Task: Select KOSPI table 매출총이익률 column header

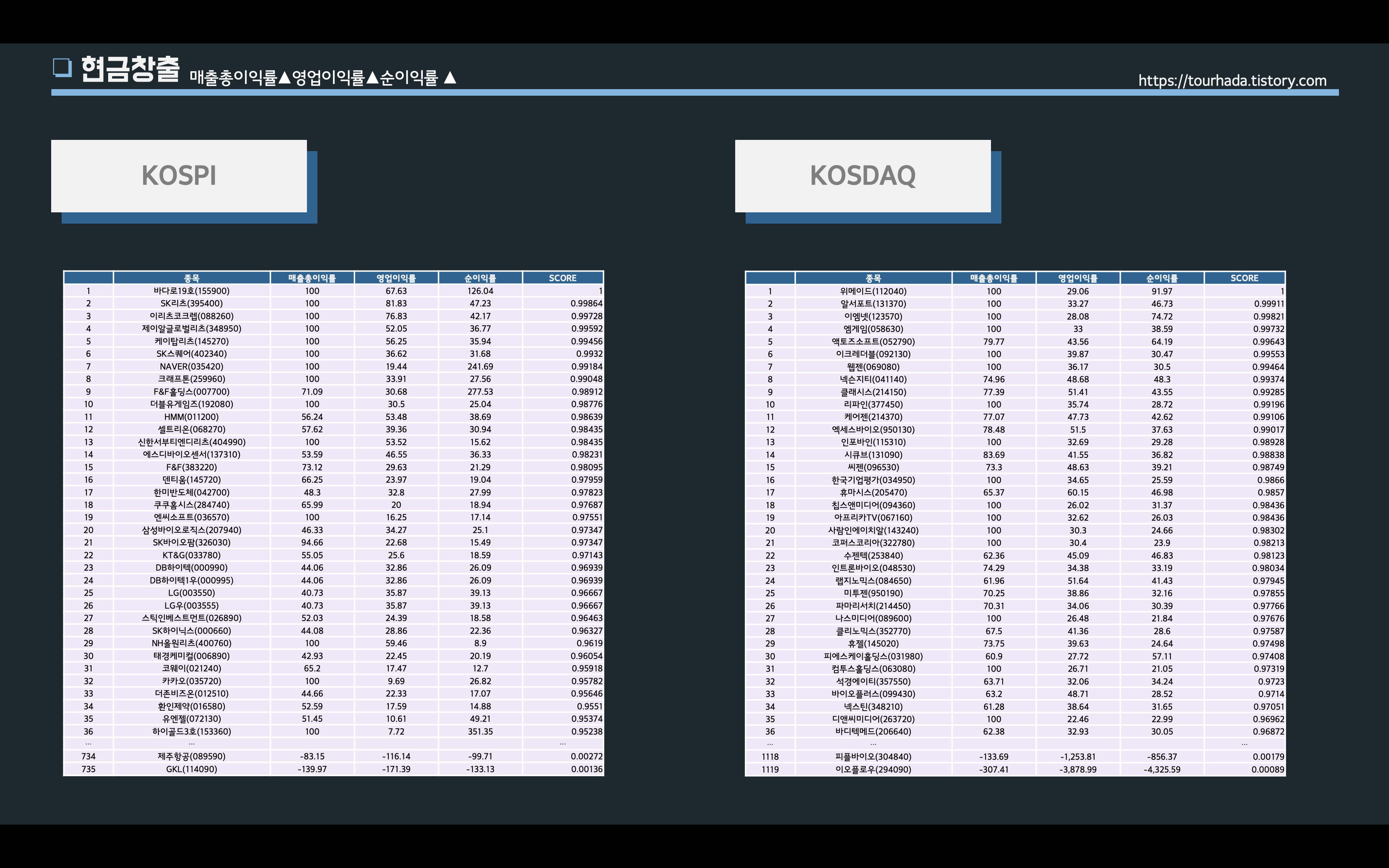Action: pos(312,278)
